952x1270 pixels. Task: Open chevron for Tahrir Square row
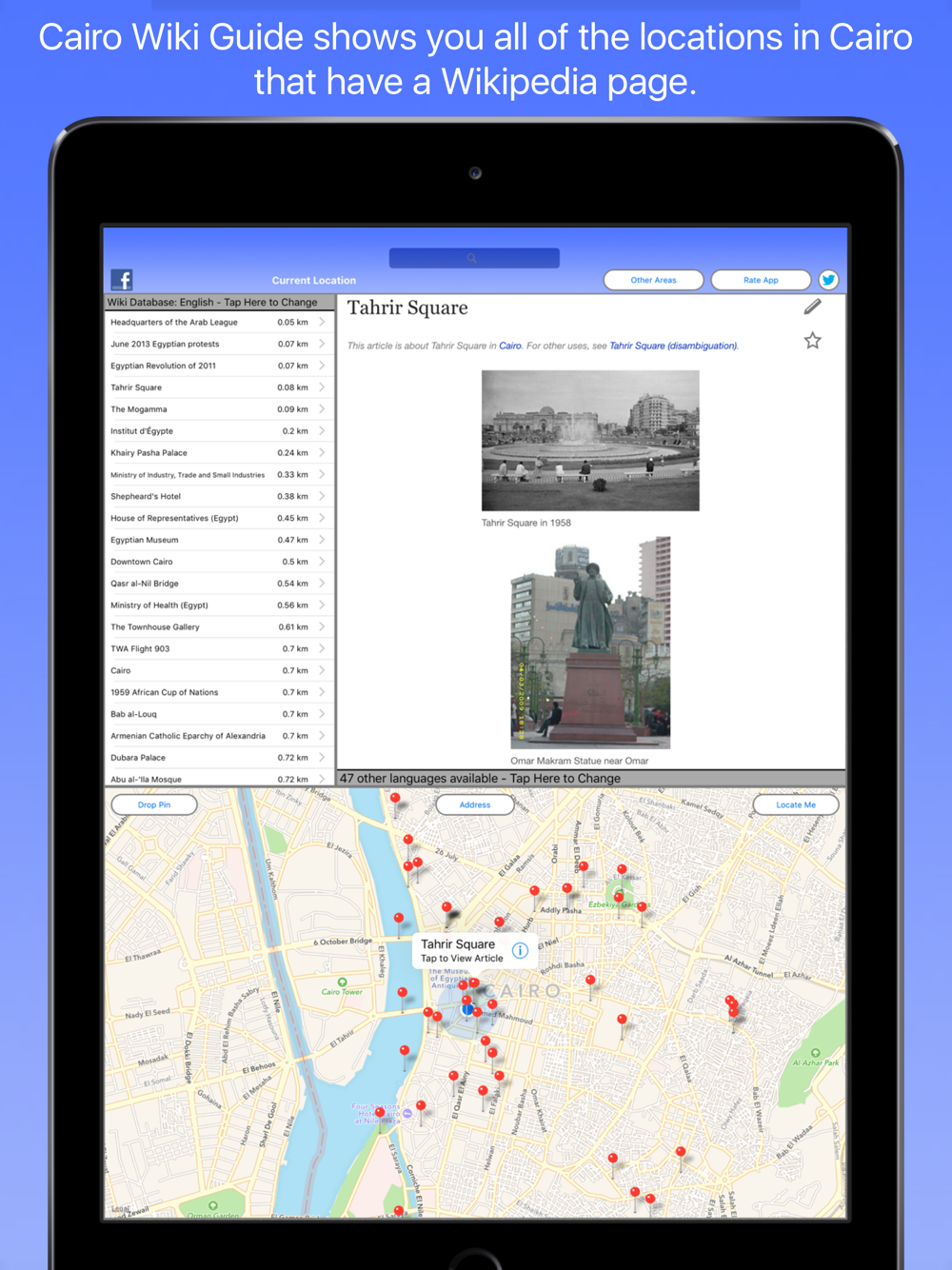[x=322, y=387]
